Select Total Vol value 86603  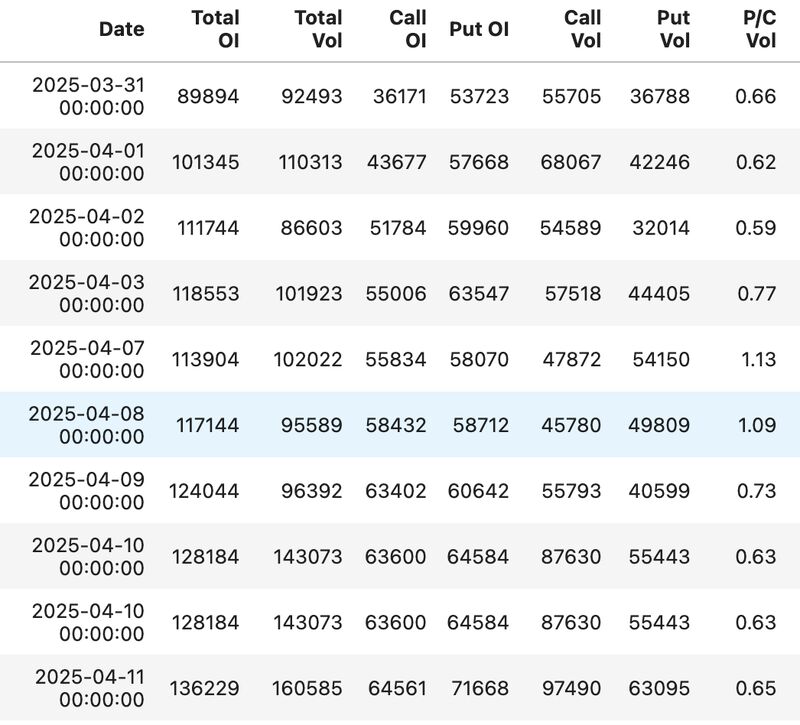(x=311, y=228)
